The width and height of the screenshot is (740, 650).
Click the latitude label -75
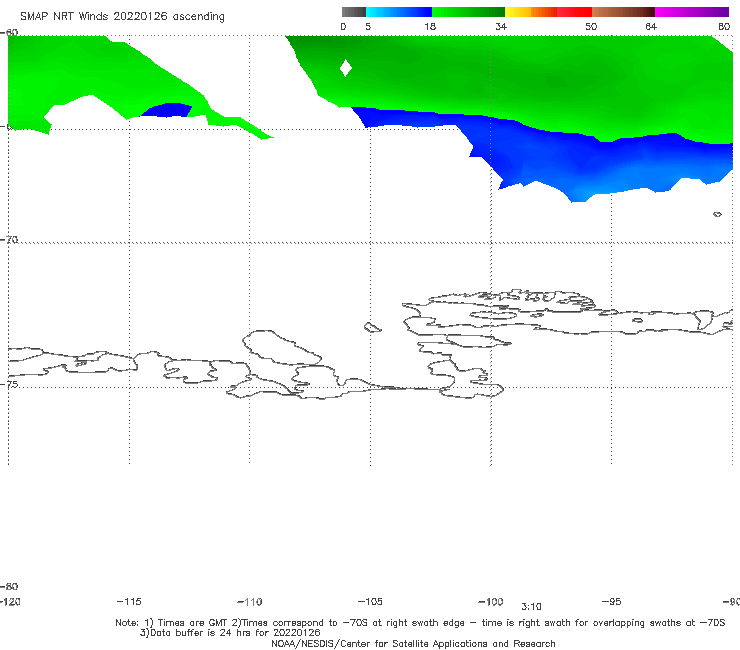pos(9,384)
